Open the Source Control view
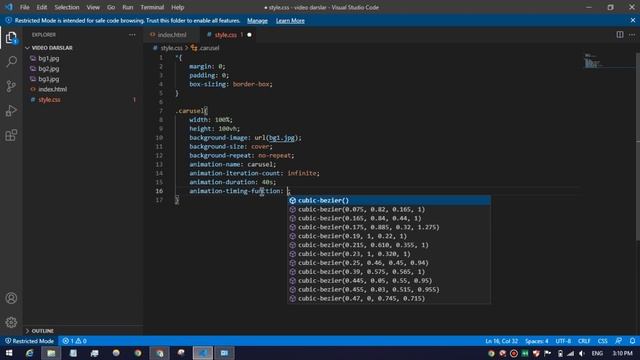The image size is (640, 360). pyautogui.click(x=11, y=86)
